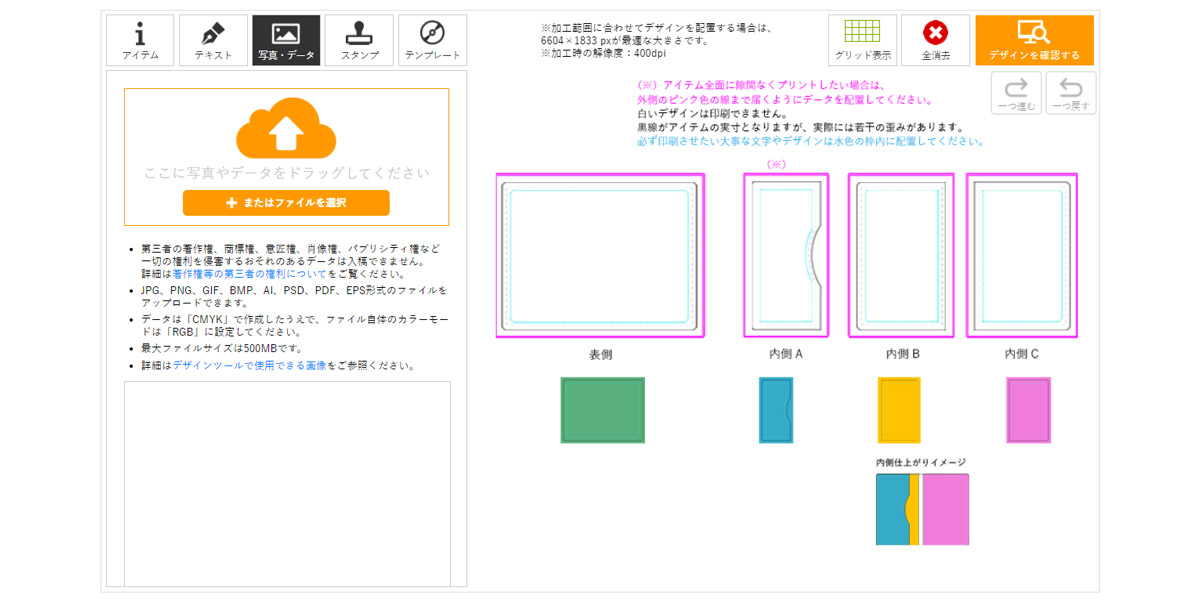The width and height of the screenshot is (1200, 600).
Task: Click またはファイルを選択 button
Action: pyautogui.click(x=286, y=203)
